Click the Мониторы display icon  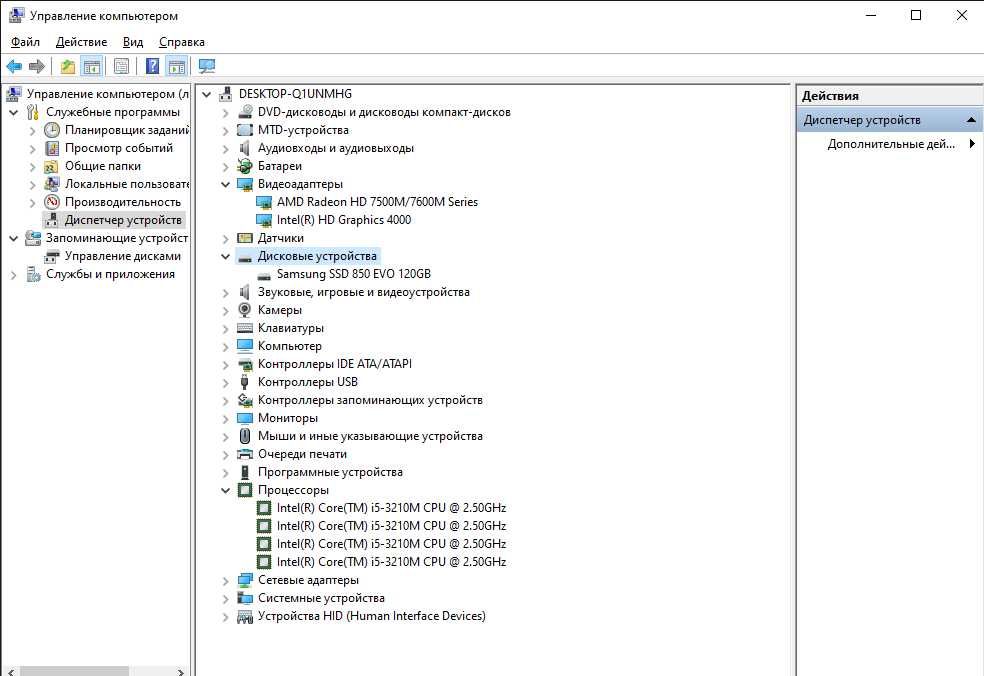coord(245,418)
